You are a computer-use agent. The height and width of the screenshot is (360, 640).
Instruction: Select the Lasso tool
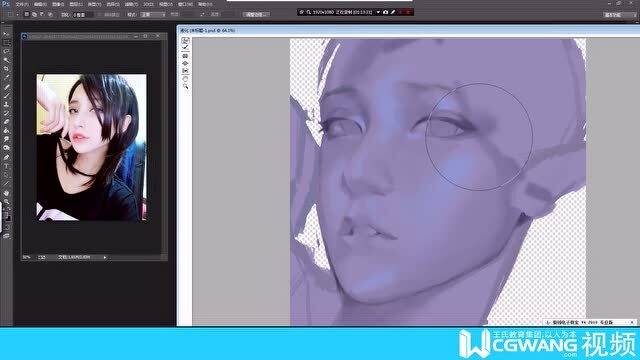click(x=6, y=51)
